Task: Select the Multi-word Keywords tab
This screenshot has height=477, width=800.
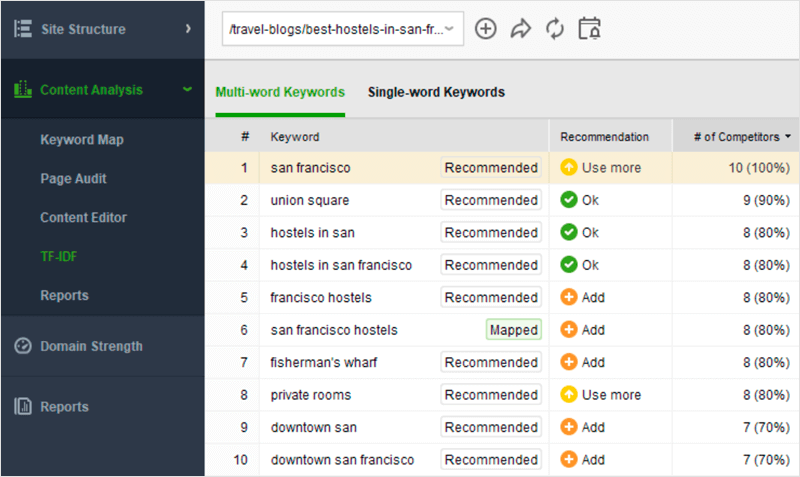Action: 280,92
